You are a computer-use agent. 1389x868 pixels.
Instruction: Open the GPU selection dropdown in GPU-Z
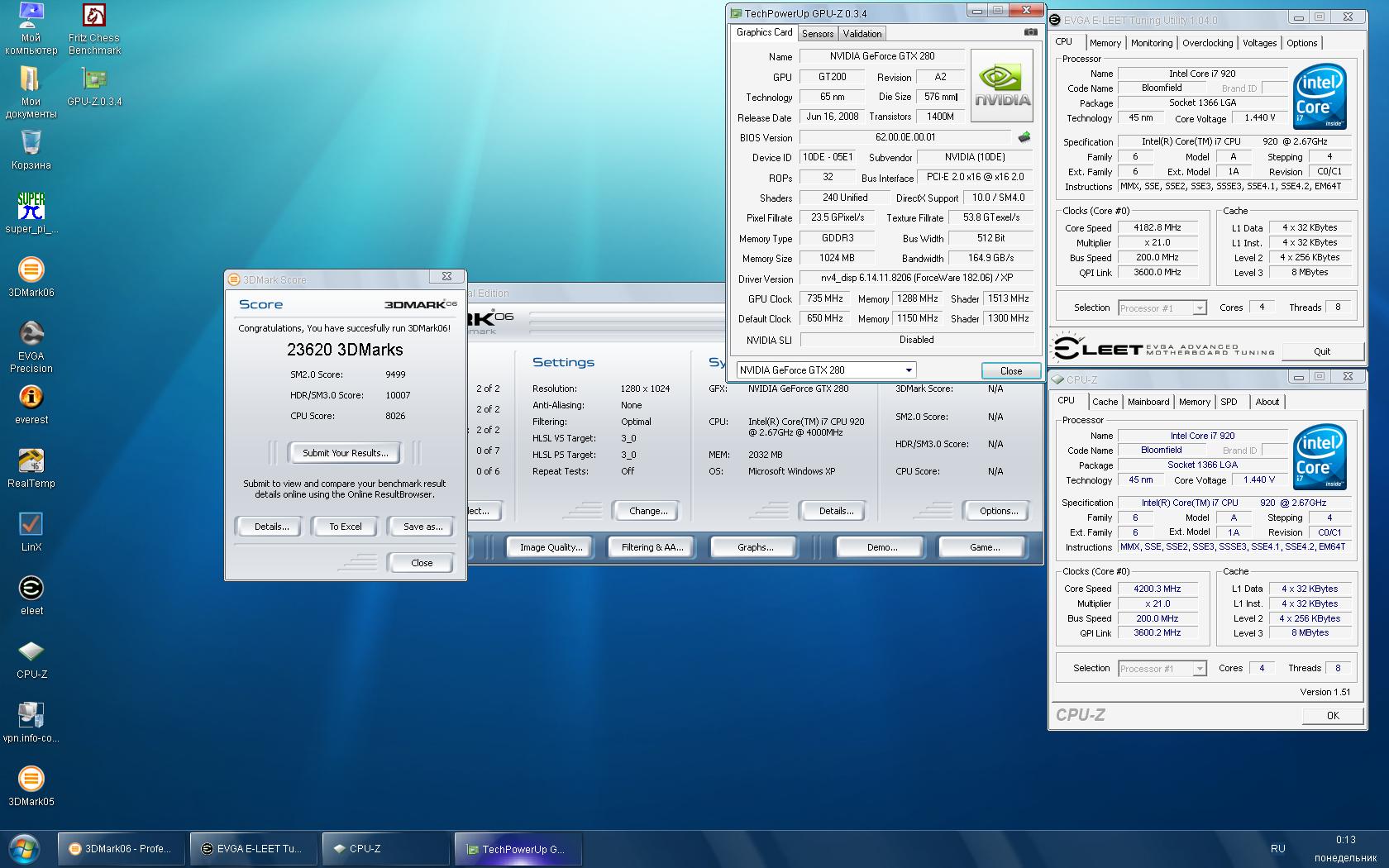click(826, 370)
